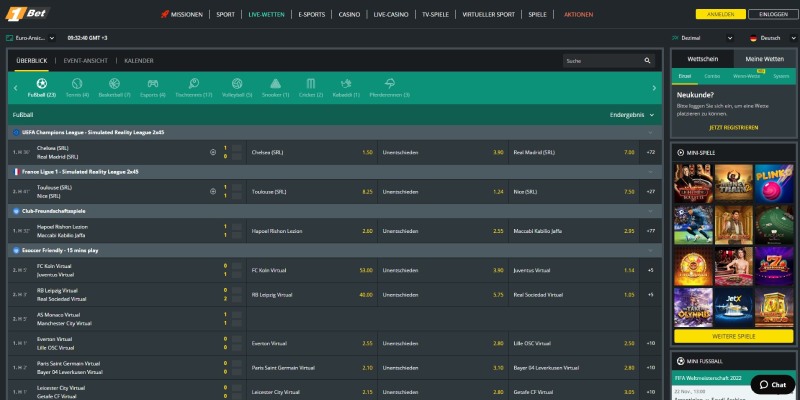
Task: Open stats icon for Toulouse vs Nice
Action: coord(213,191)
